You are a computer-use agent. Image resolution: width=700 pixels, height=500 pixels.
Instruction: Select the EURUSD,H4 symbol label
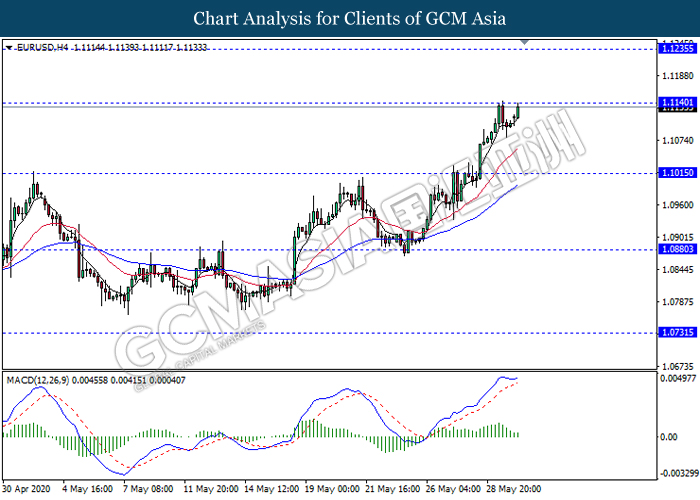43,47
